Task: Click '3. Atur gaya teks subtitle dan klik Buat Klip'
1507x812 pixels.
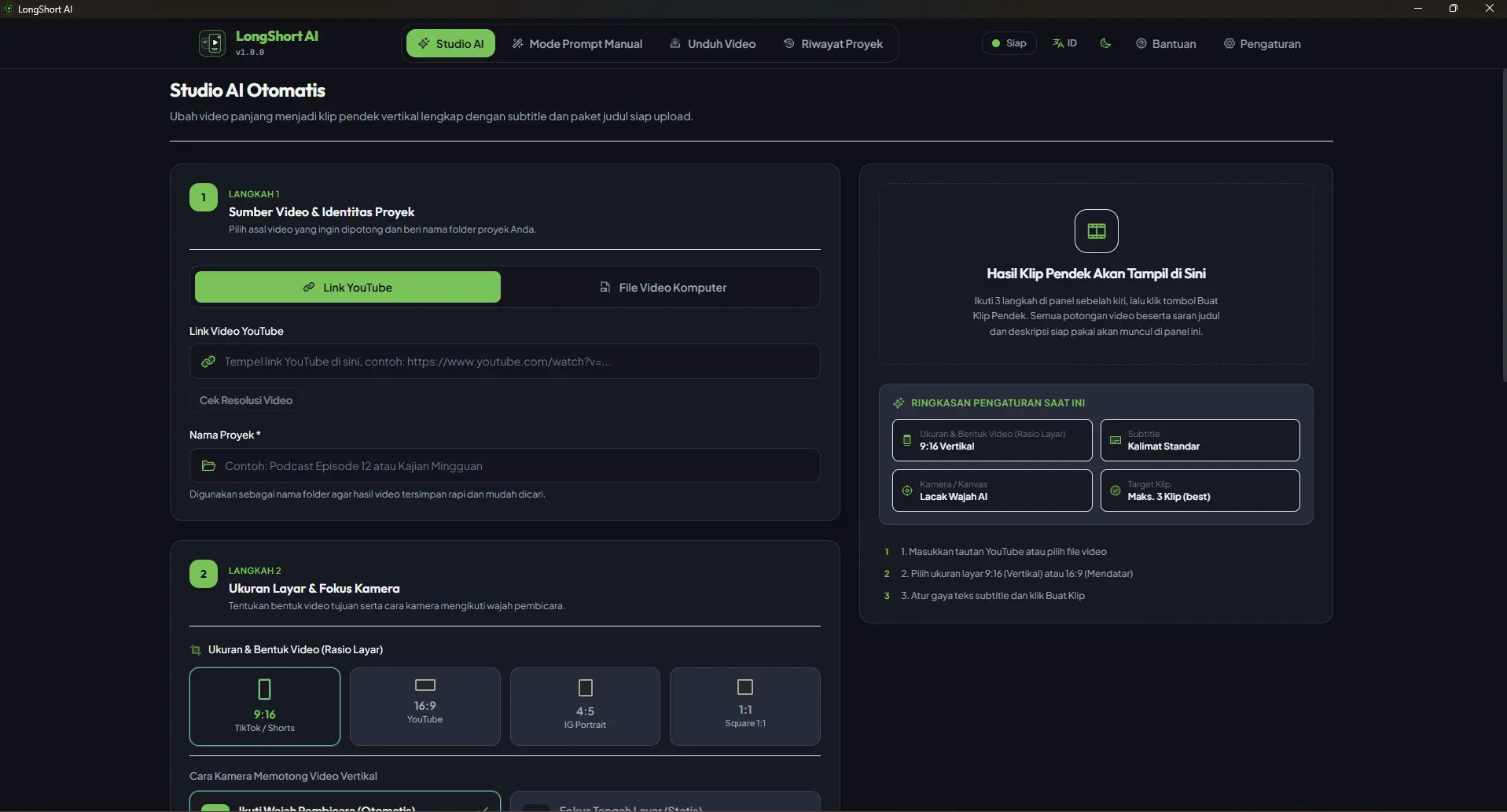Action: 993,596
